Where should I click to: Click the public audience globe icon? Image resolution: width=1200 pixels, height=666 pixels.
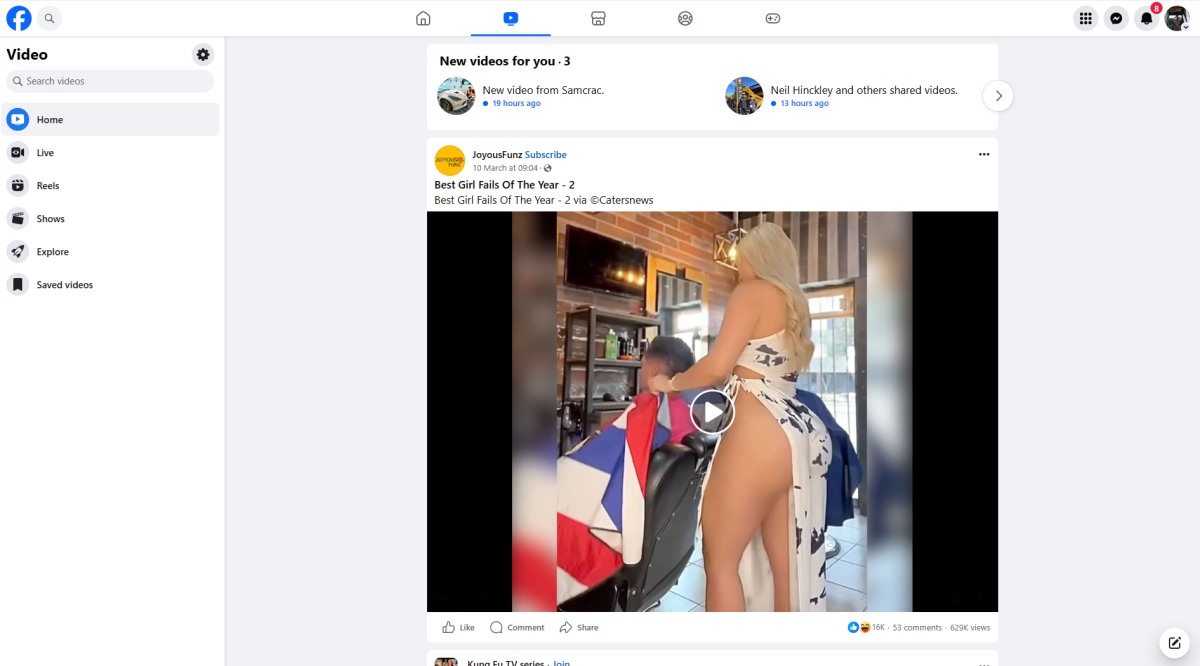(x=547, y=168)
